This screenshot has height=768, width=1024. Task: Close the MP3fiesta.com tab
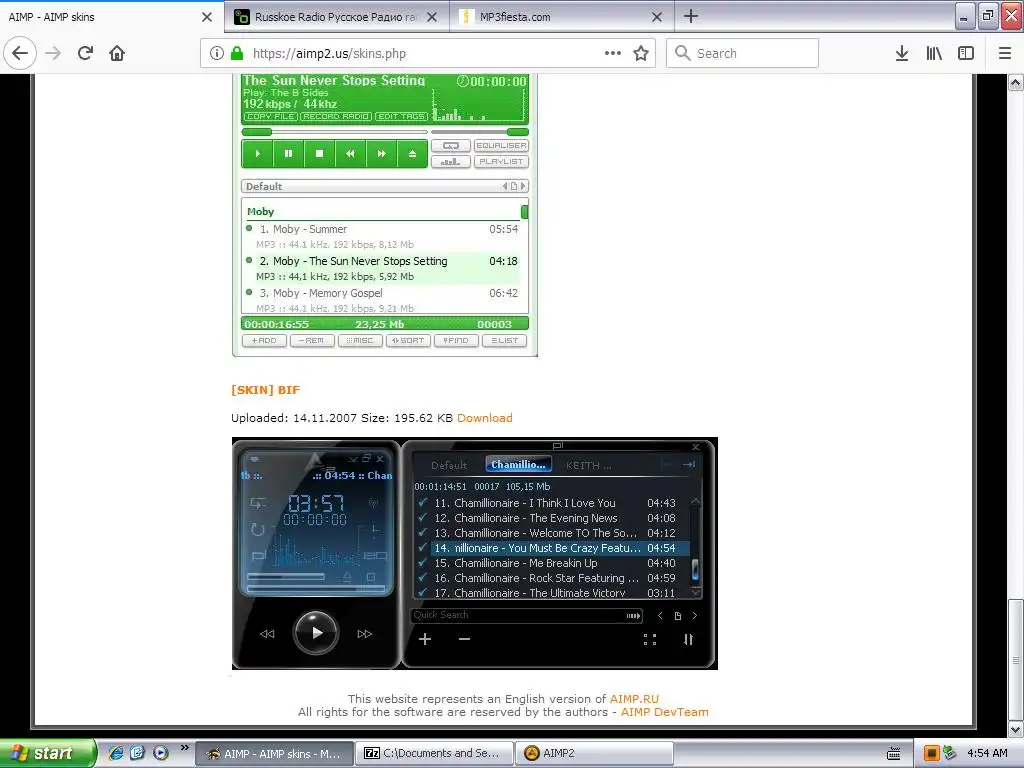[x=657, y=17]
